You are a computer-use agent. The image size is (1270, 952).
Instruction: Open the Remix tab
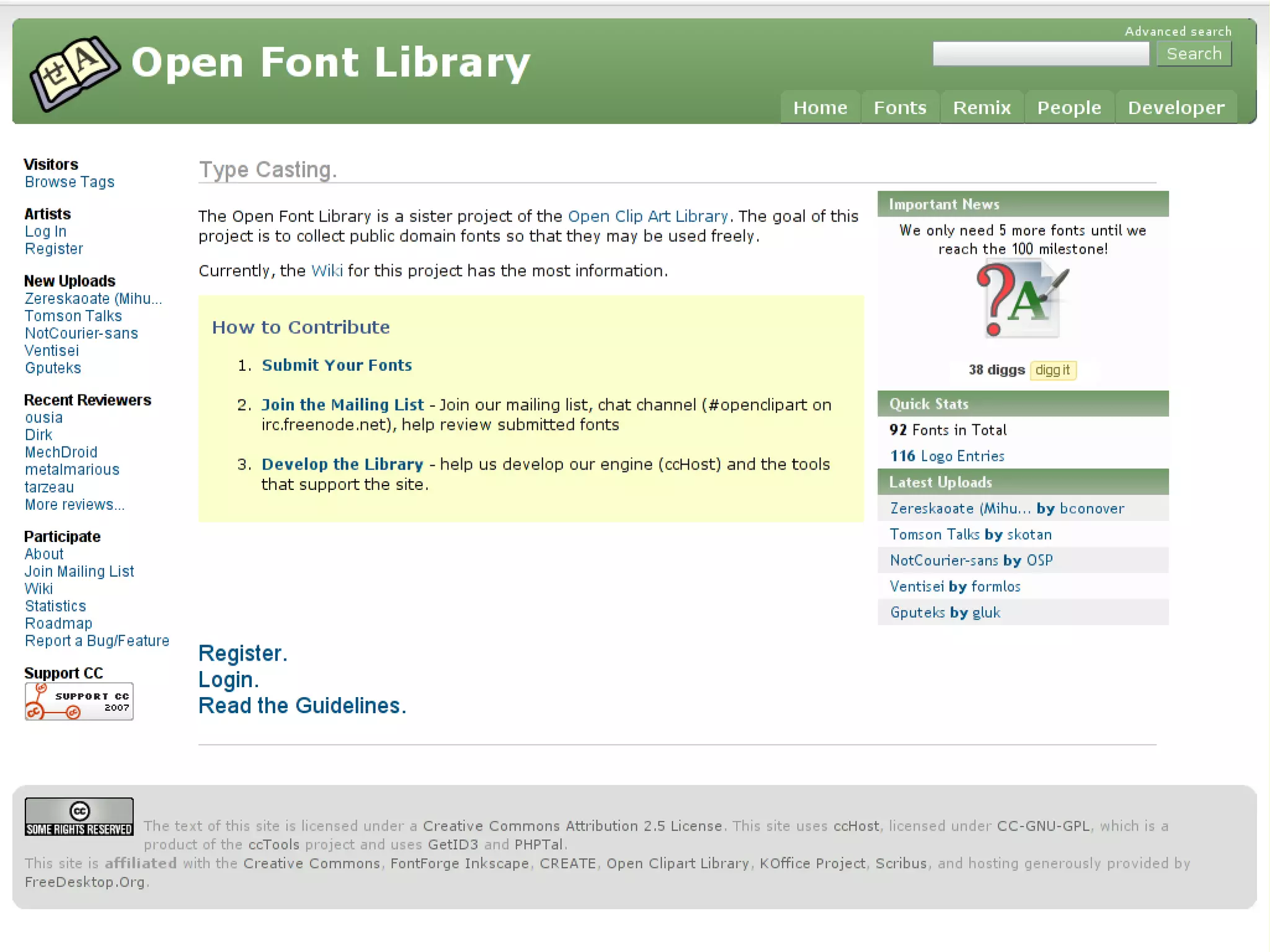[981, 108]
